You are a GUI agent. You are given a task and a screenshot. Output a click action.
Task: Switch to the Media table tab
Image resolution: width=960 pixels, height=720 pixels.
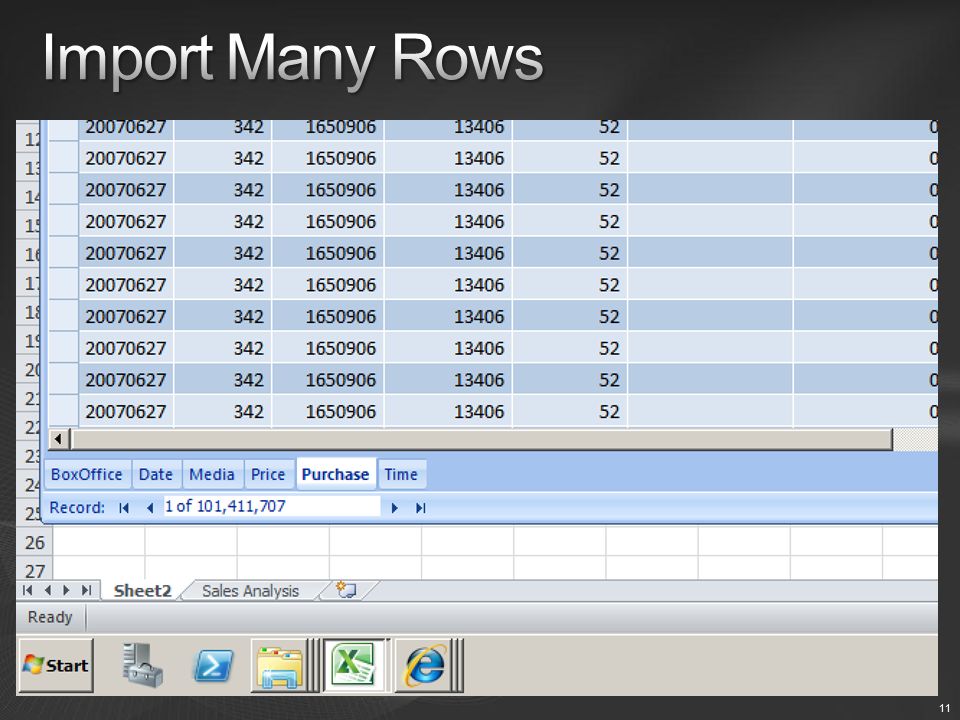212,474
